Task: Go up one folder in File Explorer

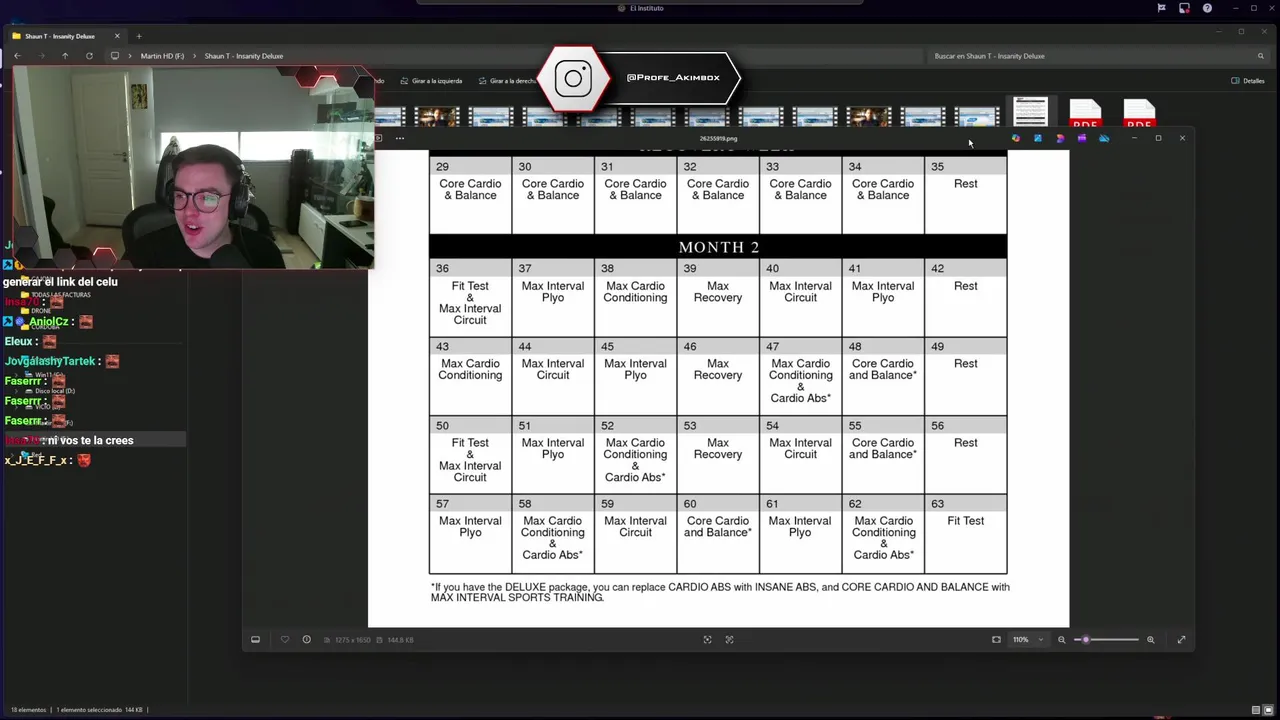Action: tap(65, 56)
